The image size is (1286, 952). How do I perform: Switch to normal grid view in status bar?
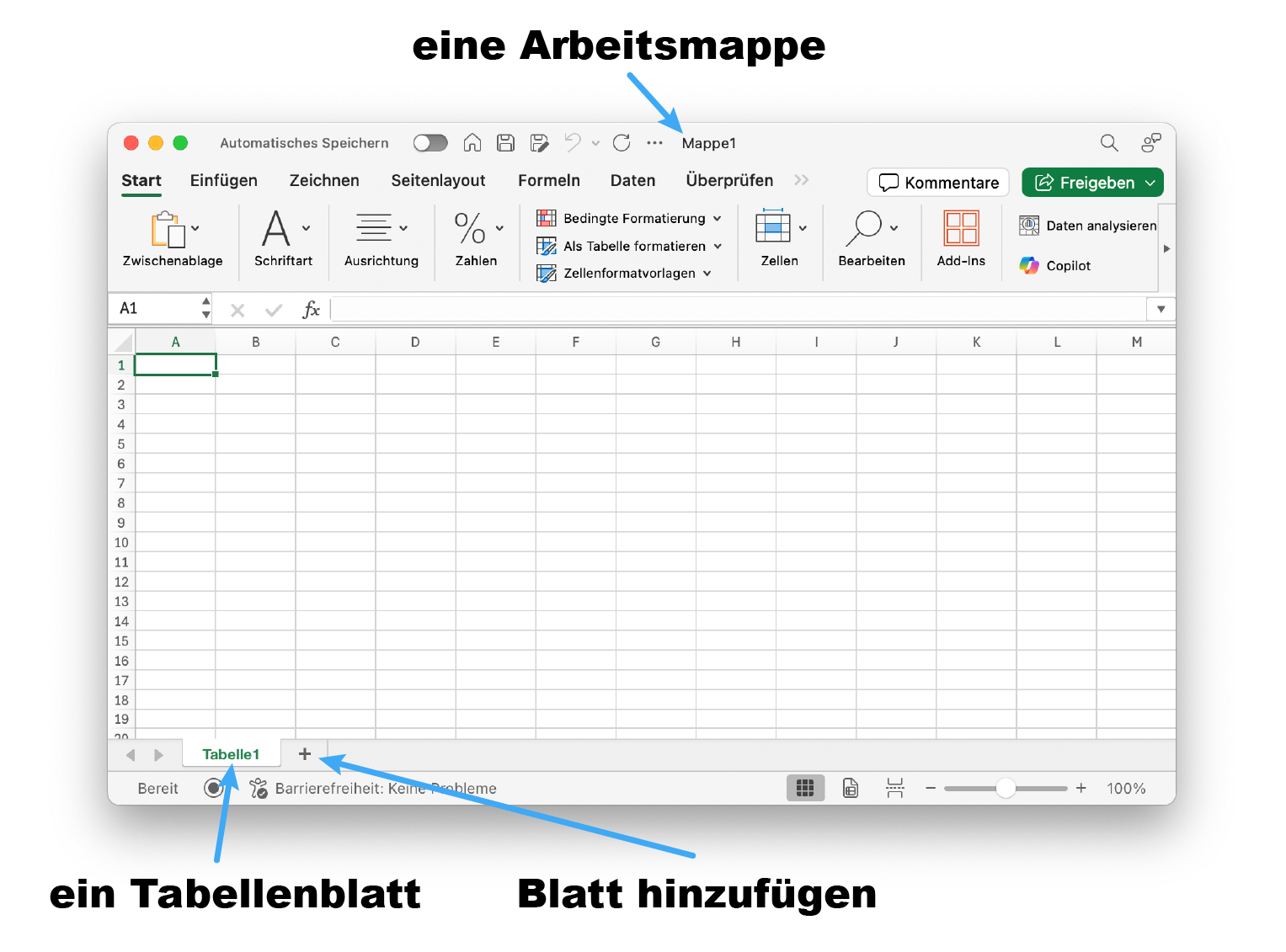(x=805, y=788)
